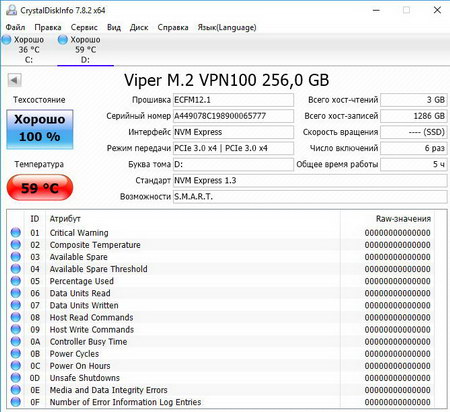Screen dimensions: 450x412
Task: Click the transfer mode field PCIe 3.0 x4
Action: point(233,148)
